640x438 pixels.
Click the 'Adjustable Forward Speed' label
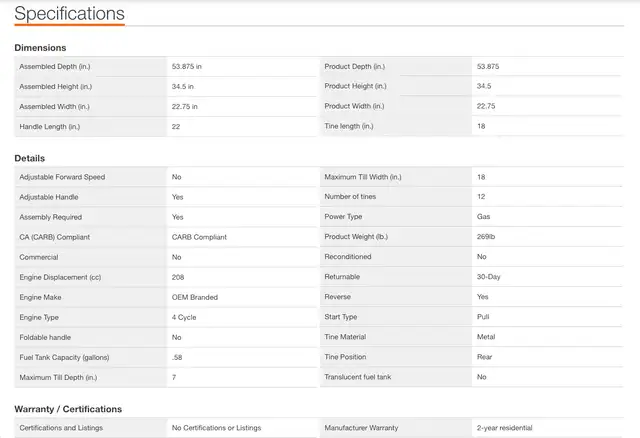(x=62, y=177)
